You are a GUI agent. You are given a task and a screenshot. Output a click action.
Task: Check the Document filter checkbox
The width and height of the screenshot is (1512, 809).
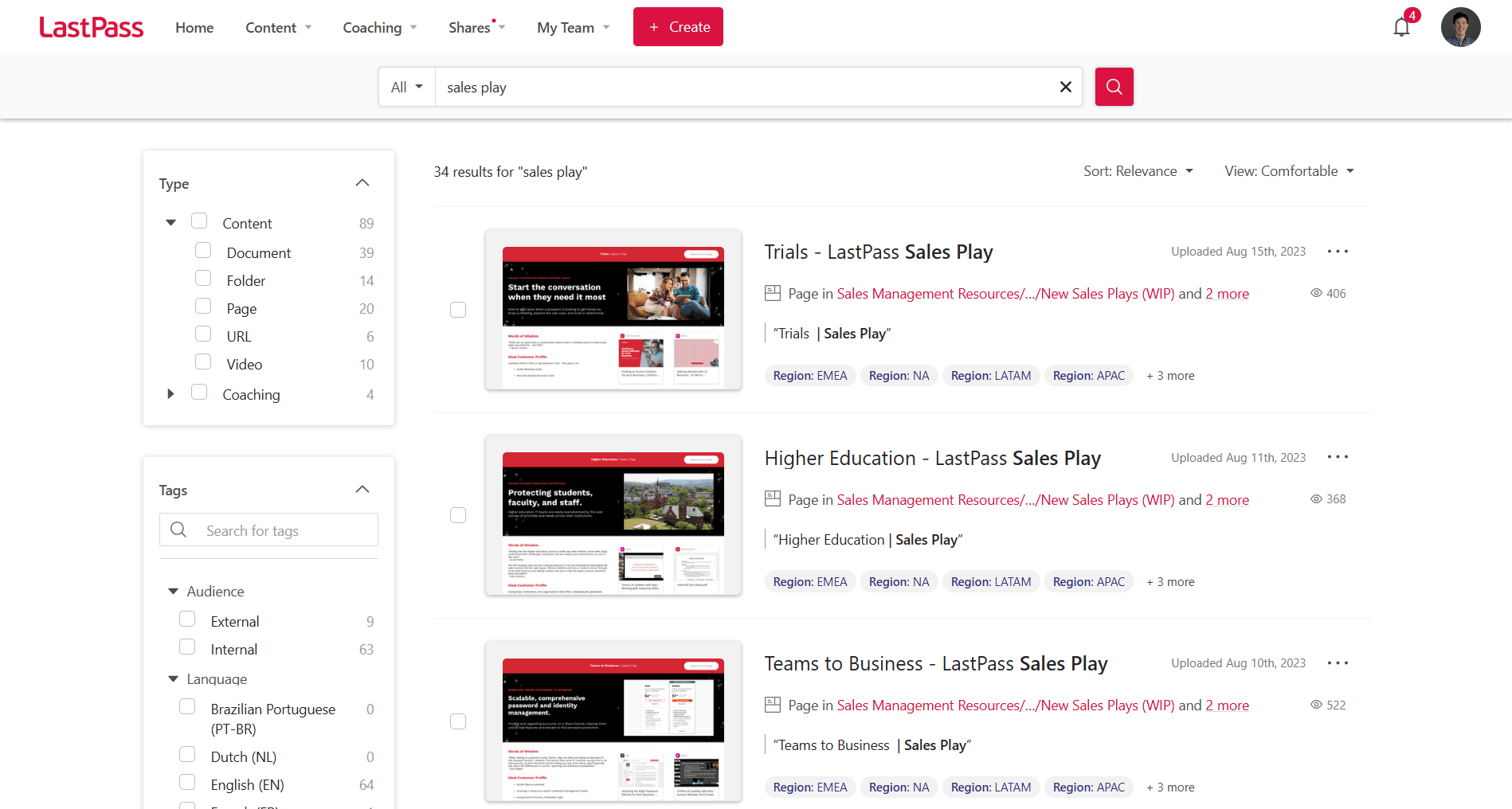click(203, 250)
